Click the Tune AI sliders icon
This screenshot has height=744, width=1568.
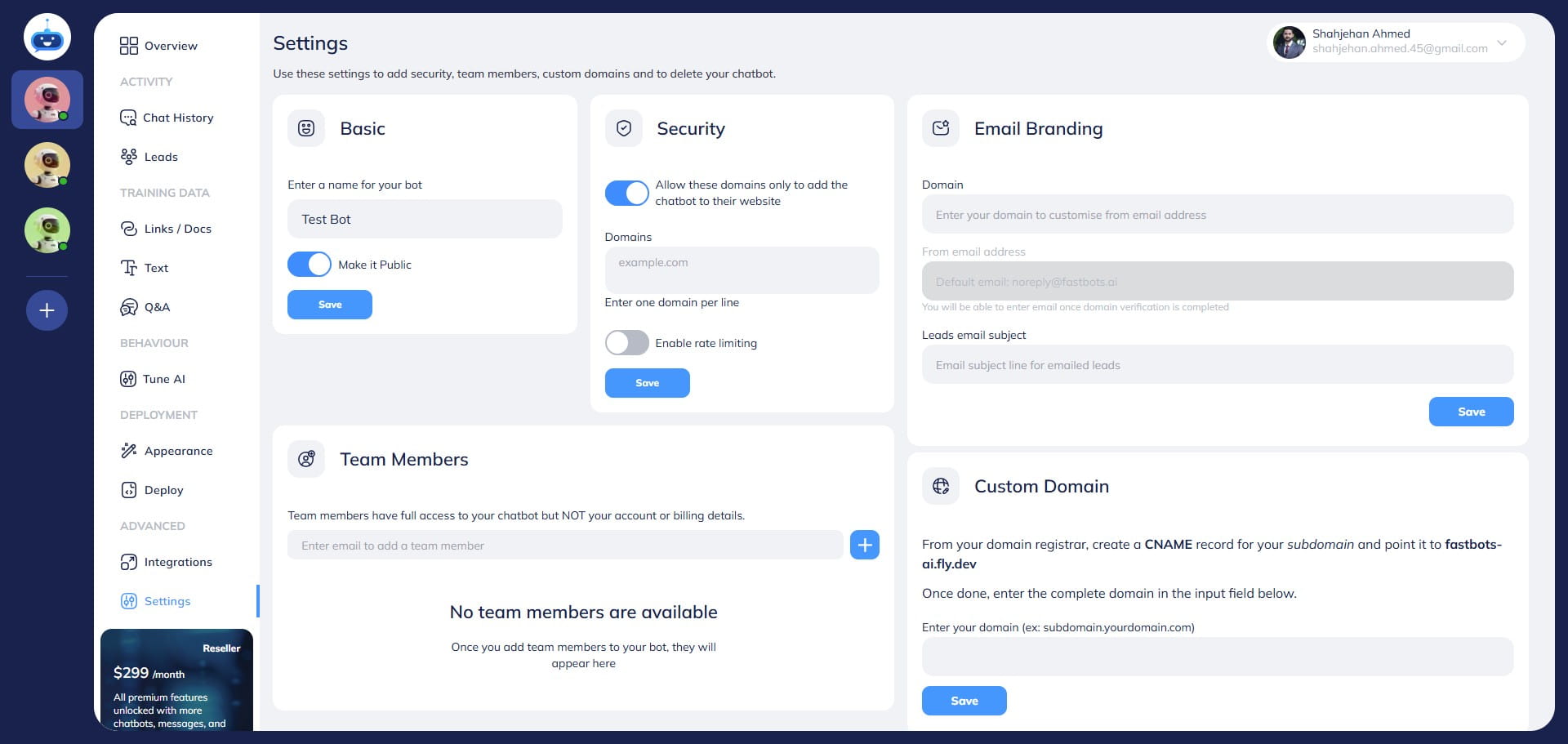(128, 379)
